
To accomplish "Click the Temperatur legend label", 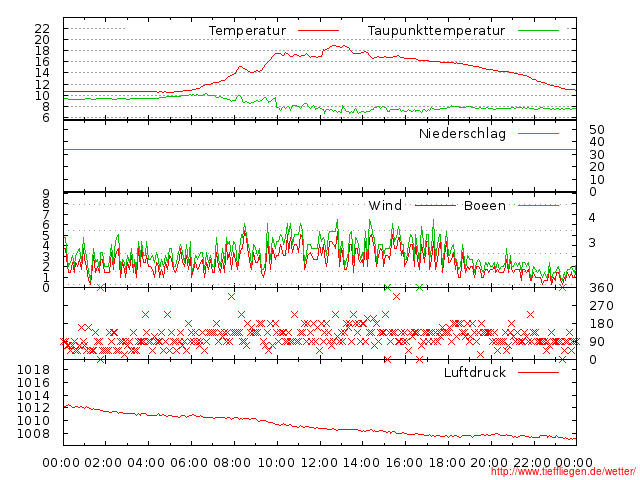I will (x=247, y=31).
